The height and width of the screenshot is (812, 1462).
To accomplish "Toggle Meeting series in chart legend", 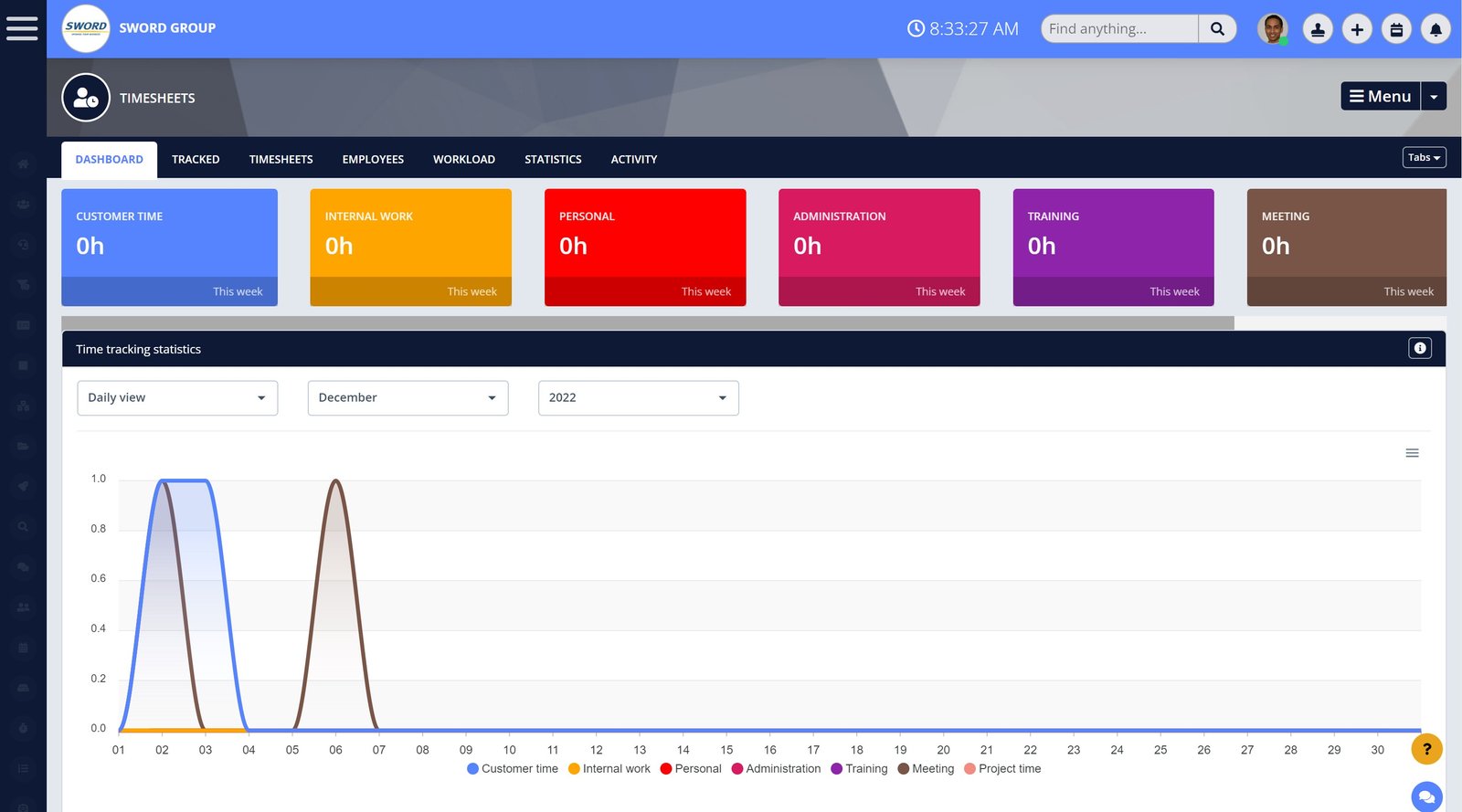I will point(926,769).
